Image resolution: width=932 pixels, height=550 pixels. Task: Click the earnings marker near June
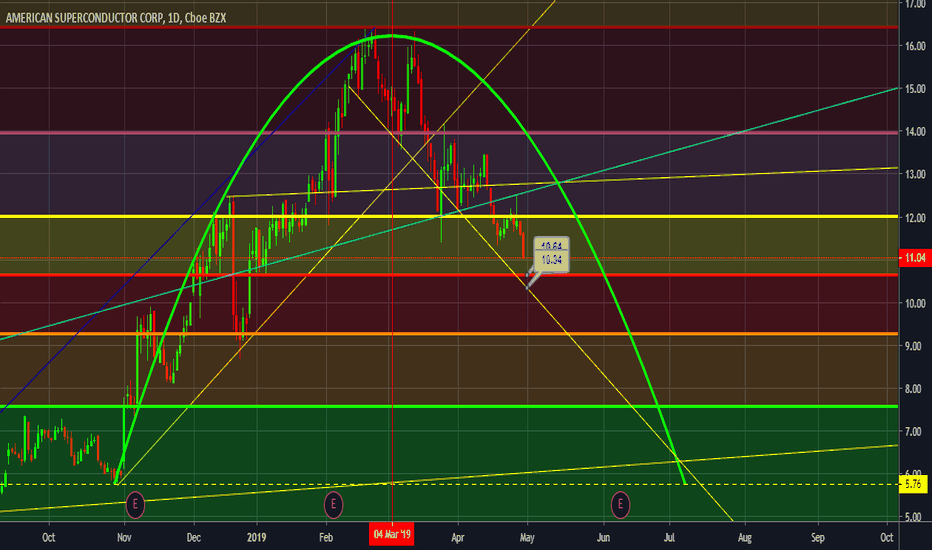point(620,505)
